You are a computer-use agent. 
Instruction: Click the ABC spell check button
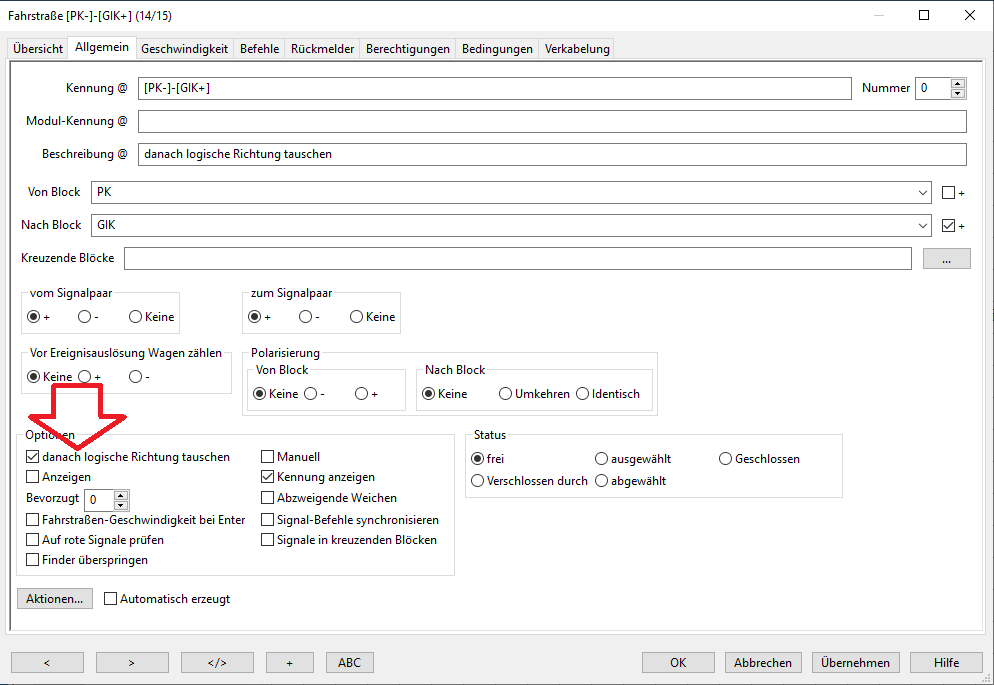[x=349, y=662]
